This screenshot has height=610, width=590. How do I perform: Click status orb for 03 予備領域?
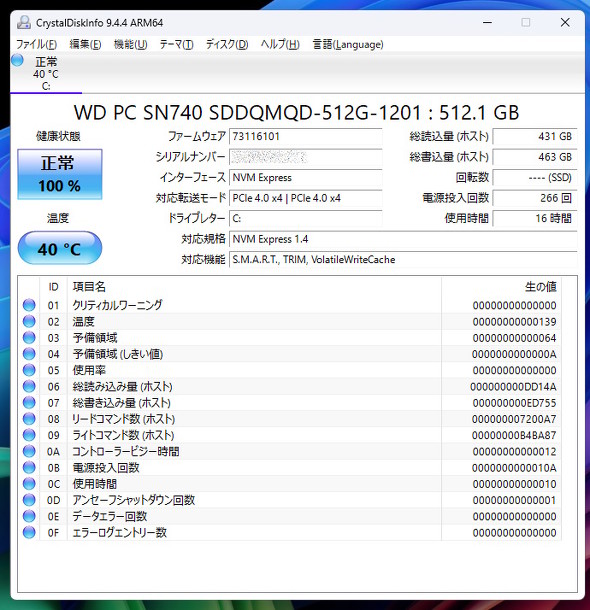29,338
